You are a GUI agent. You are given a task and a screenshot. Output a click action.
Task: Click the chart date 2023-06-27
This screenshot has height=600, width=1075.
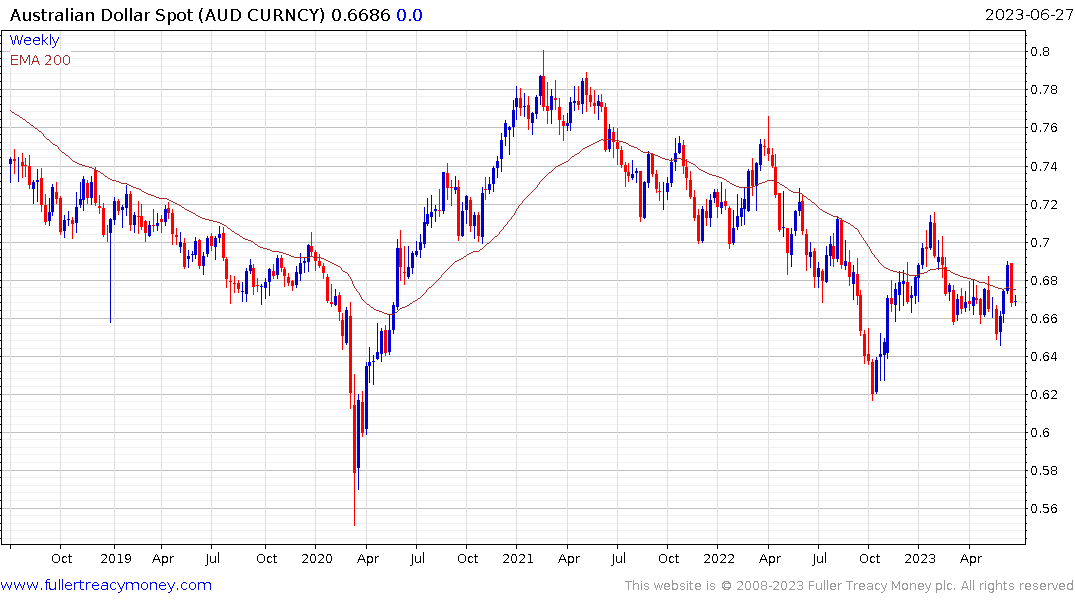pos(1029,15)
